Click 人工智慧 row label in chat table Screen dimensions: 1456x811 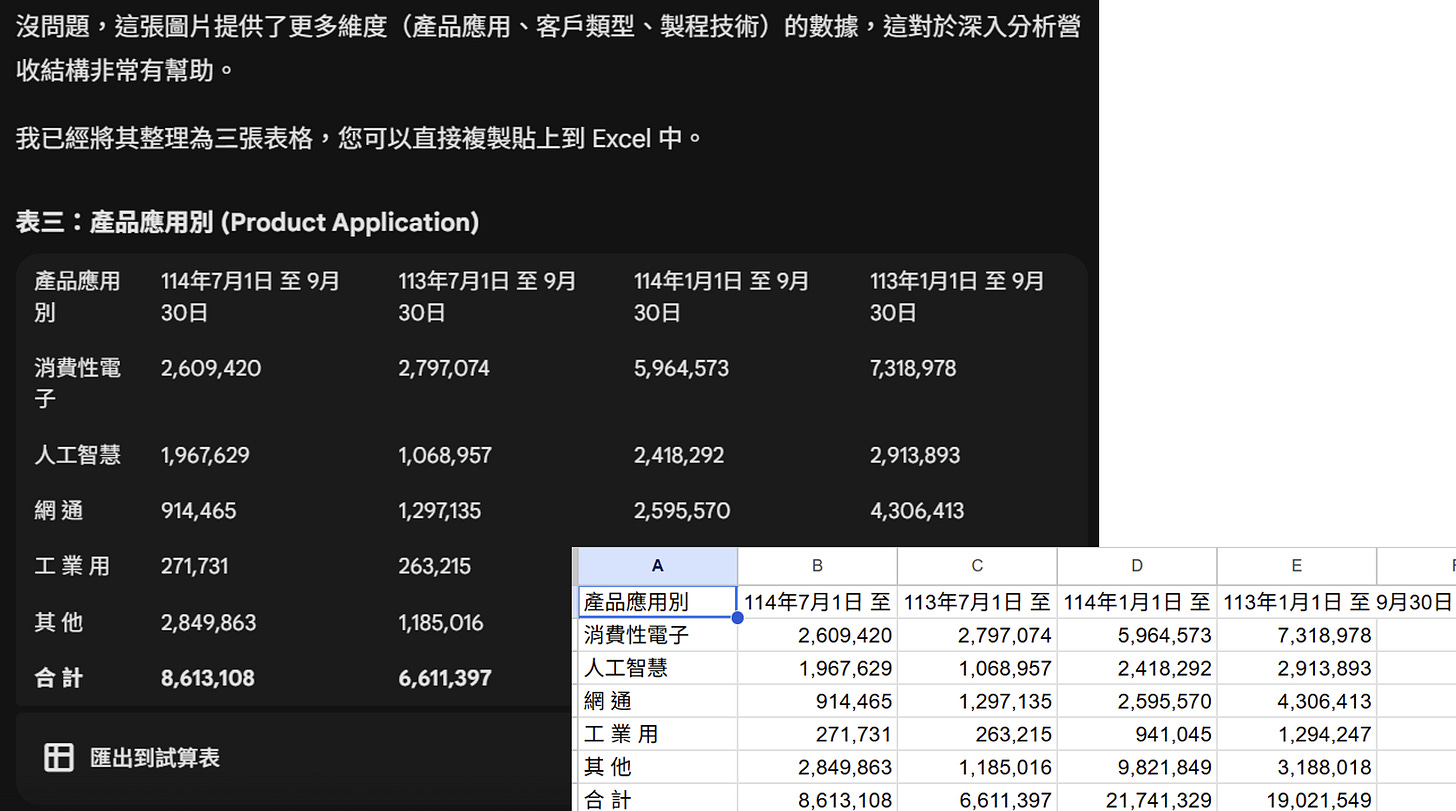click(77, 455)
